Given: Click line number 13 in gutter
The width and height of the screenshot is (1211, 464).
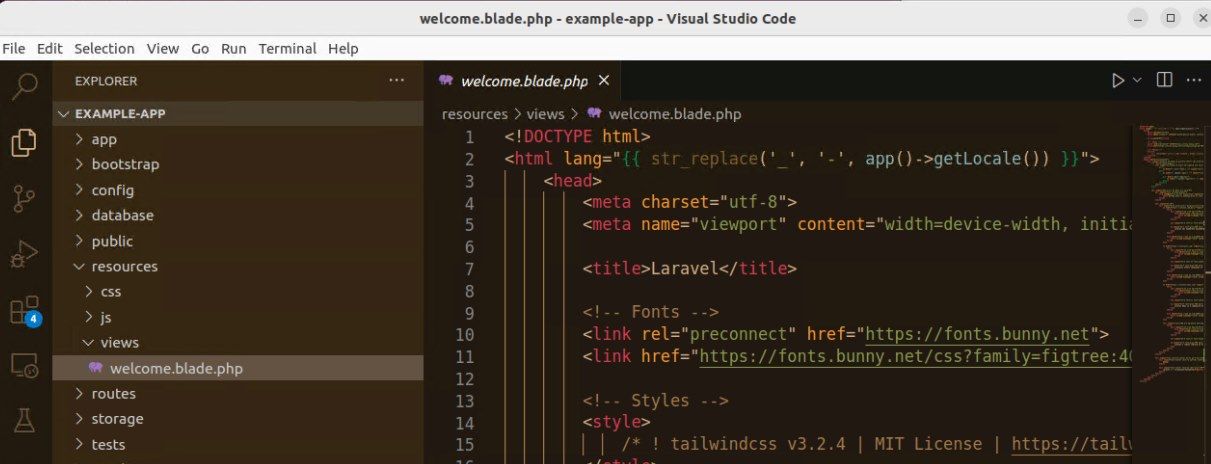Looking at the screenshot, I should (464, 401).
